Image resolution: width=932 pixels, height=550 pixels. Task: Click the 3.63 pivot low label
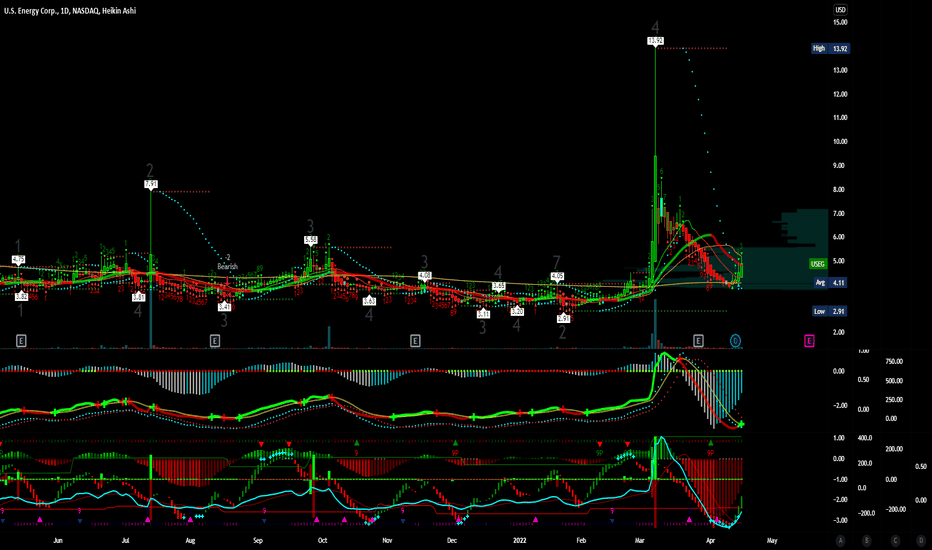369,301
